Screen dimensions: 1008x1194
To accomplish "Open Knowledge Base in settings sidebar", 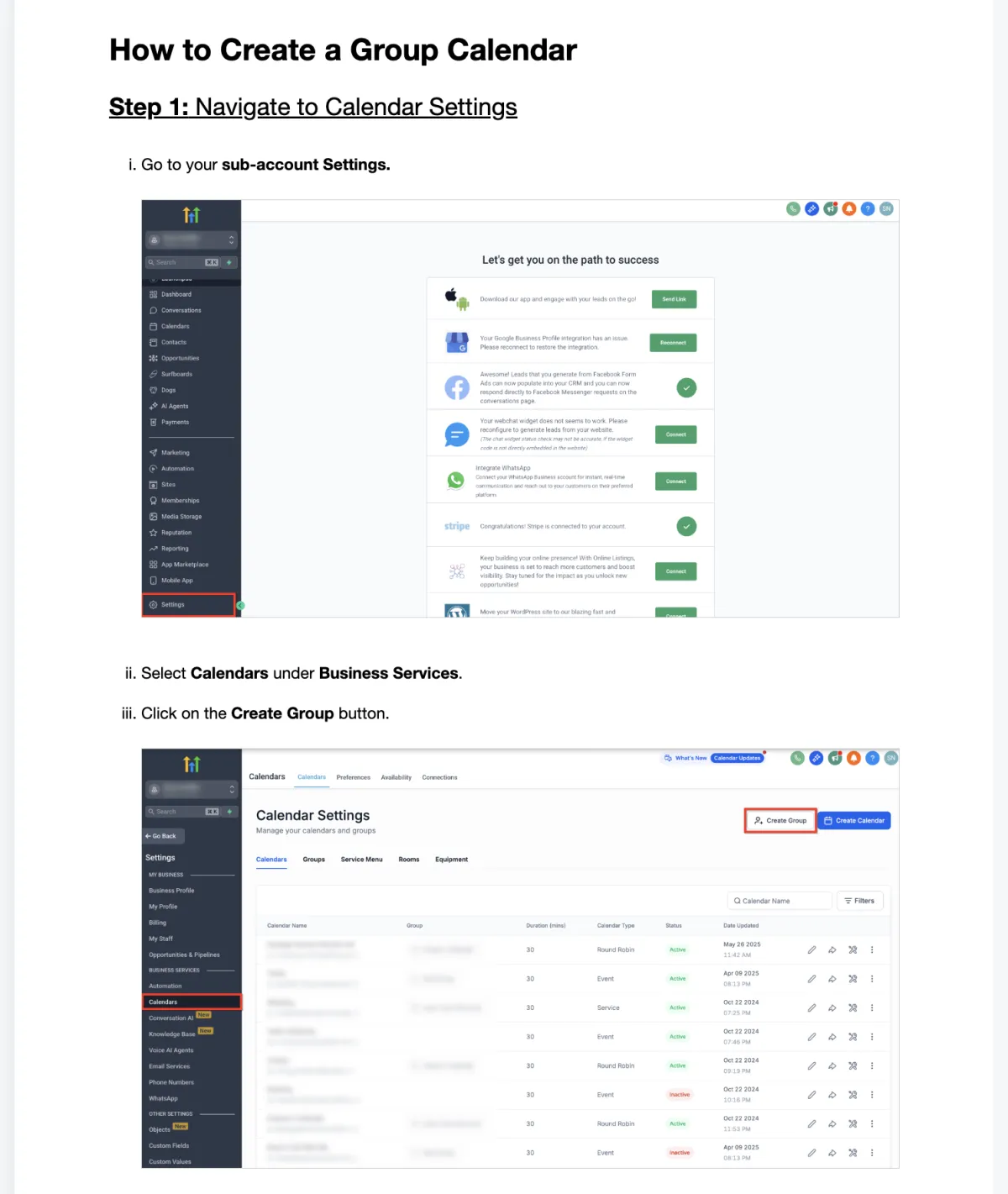I will [x=172, y=1034].
